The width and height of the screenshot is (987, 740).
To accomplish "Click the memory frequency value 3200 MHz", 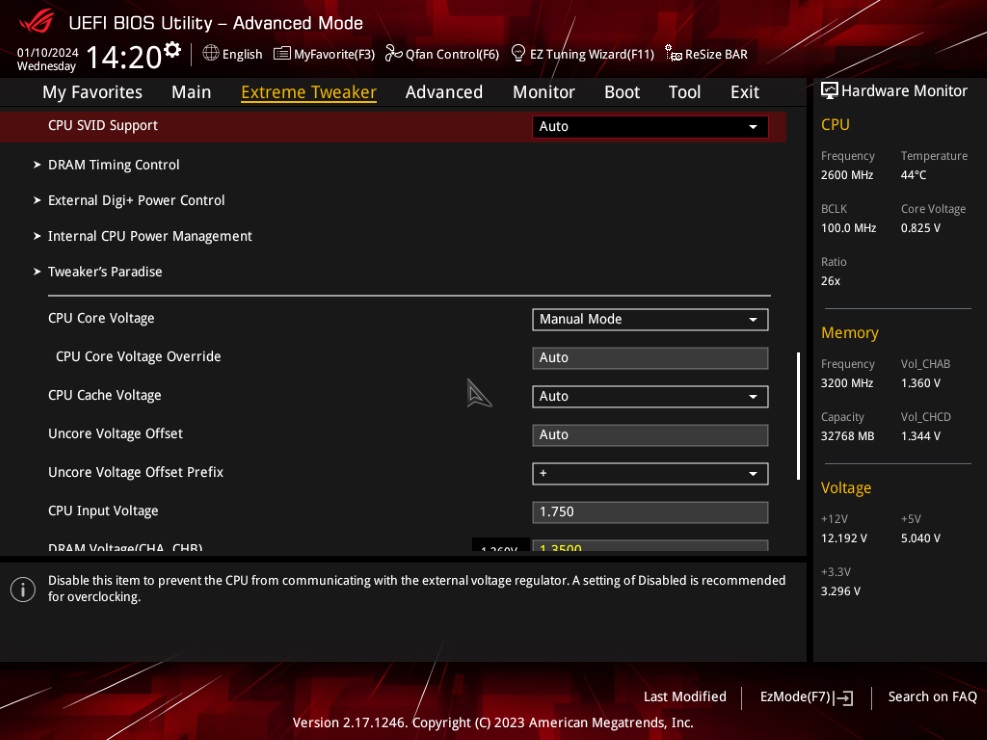I will point(847,383).
